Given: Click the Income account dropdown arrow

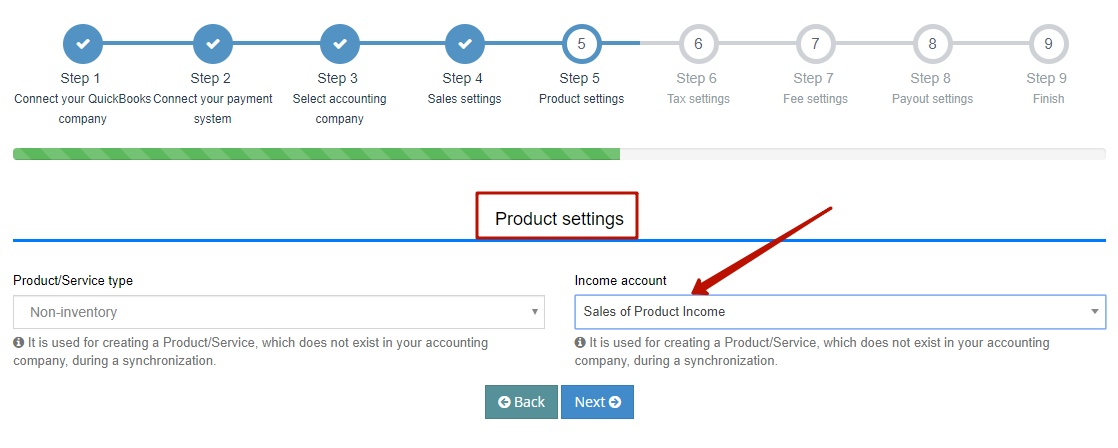Looking at the screenshot, I should click(1094, 312).
